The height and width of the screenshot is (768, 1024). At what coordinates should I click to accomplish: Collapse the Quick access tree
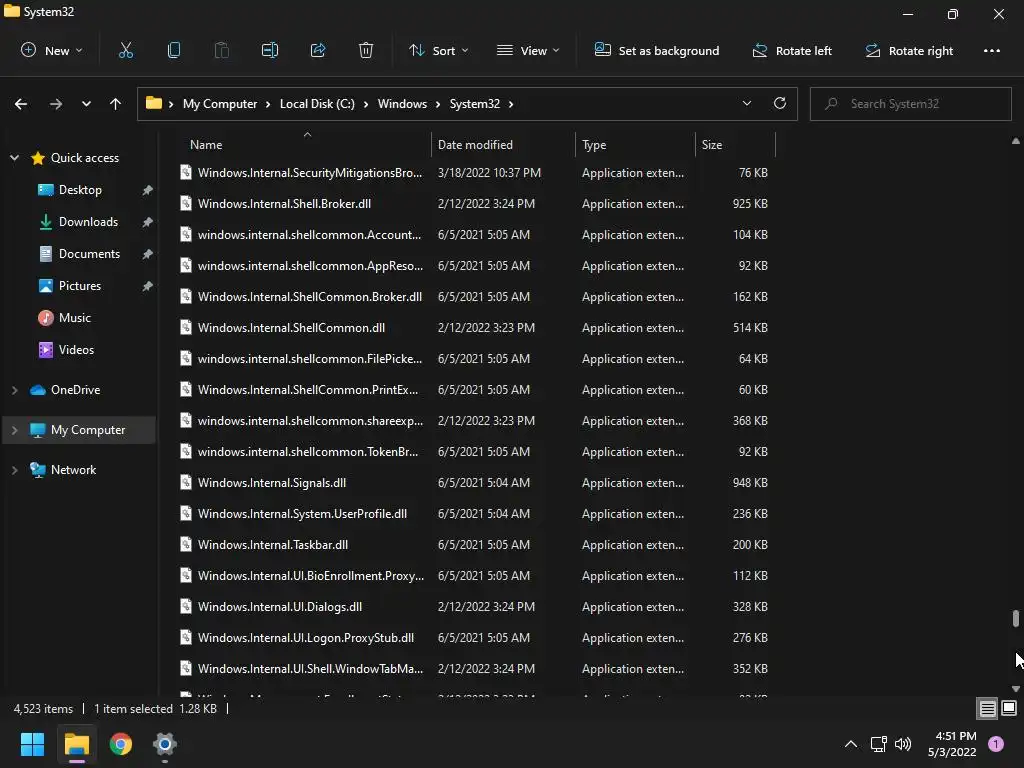(x=14, y=157)
